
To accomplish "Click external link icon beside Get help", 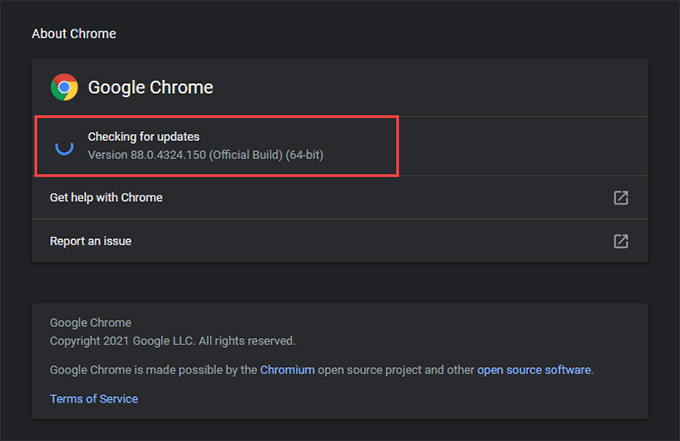I will (x=621, y=198).
